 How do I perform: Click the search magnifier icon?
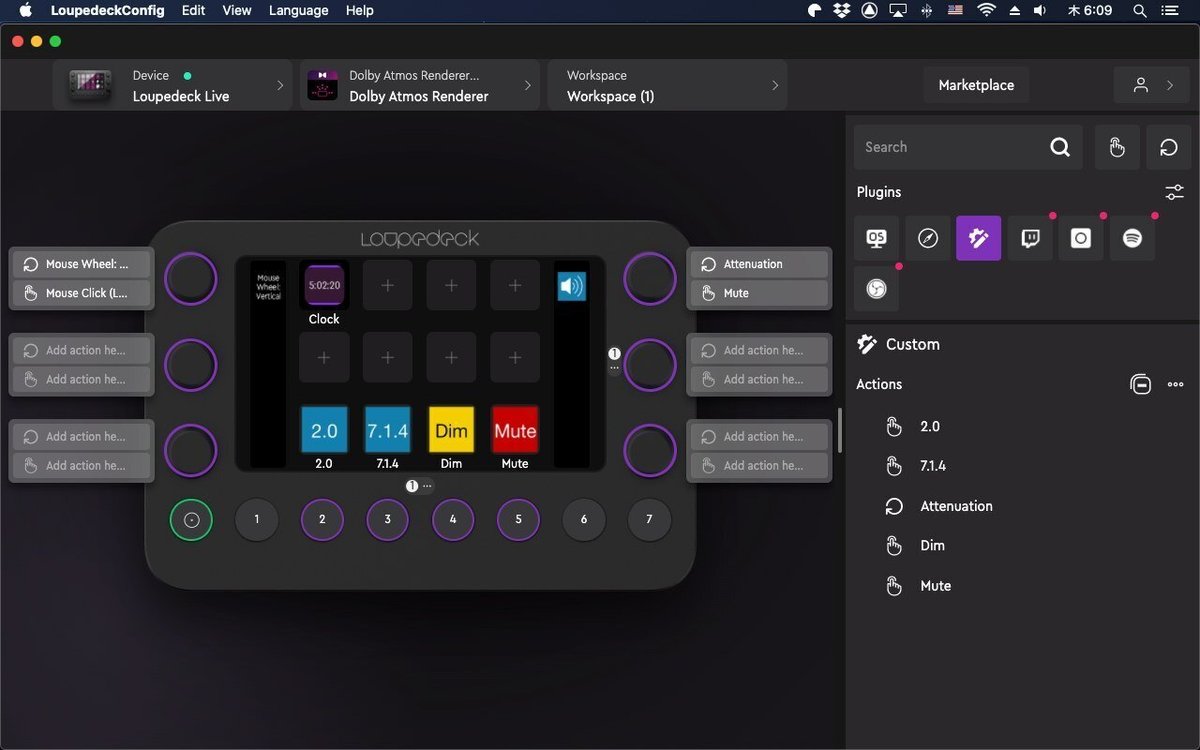[x=1060, y=147]
